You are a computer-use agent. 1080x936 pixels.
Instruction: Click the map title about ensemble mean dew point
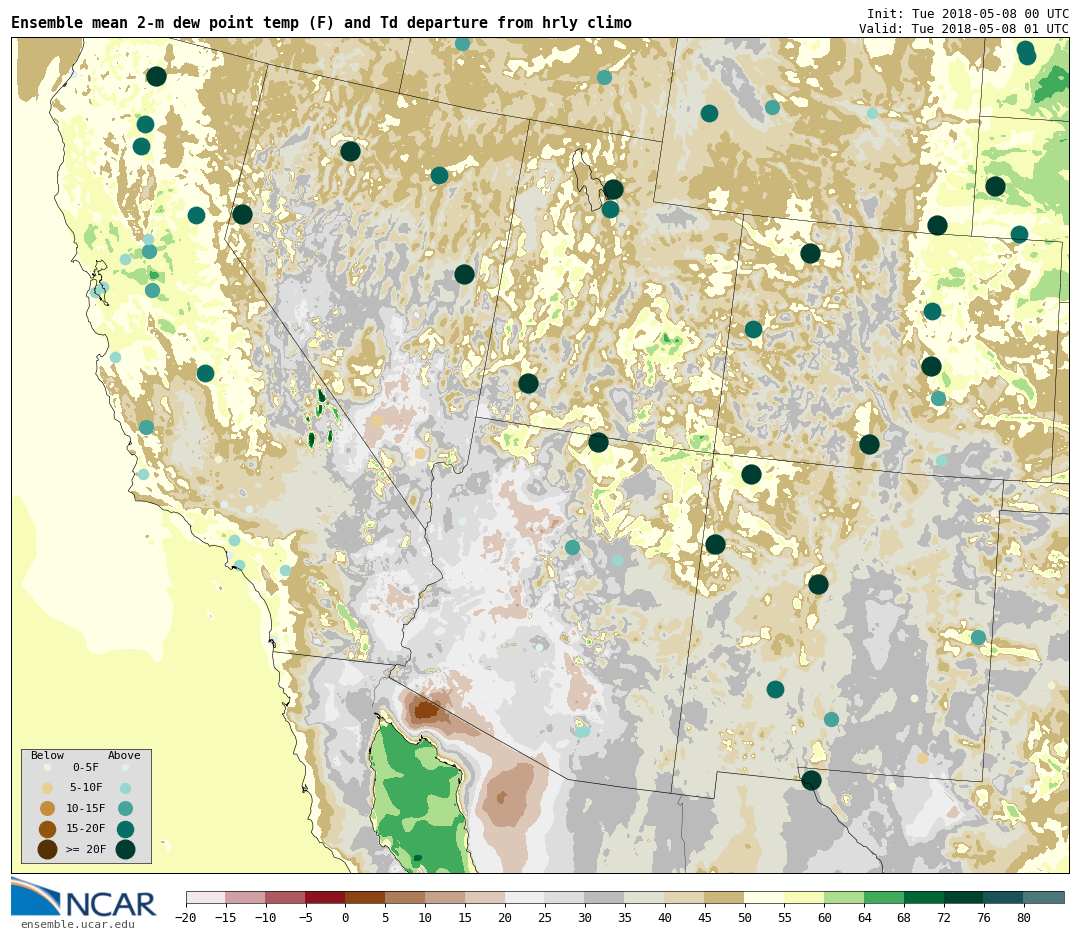[x=321, y=23]
